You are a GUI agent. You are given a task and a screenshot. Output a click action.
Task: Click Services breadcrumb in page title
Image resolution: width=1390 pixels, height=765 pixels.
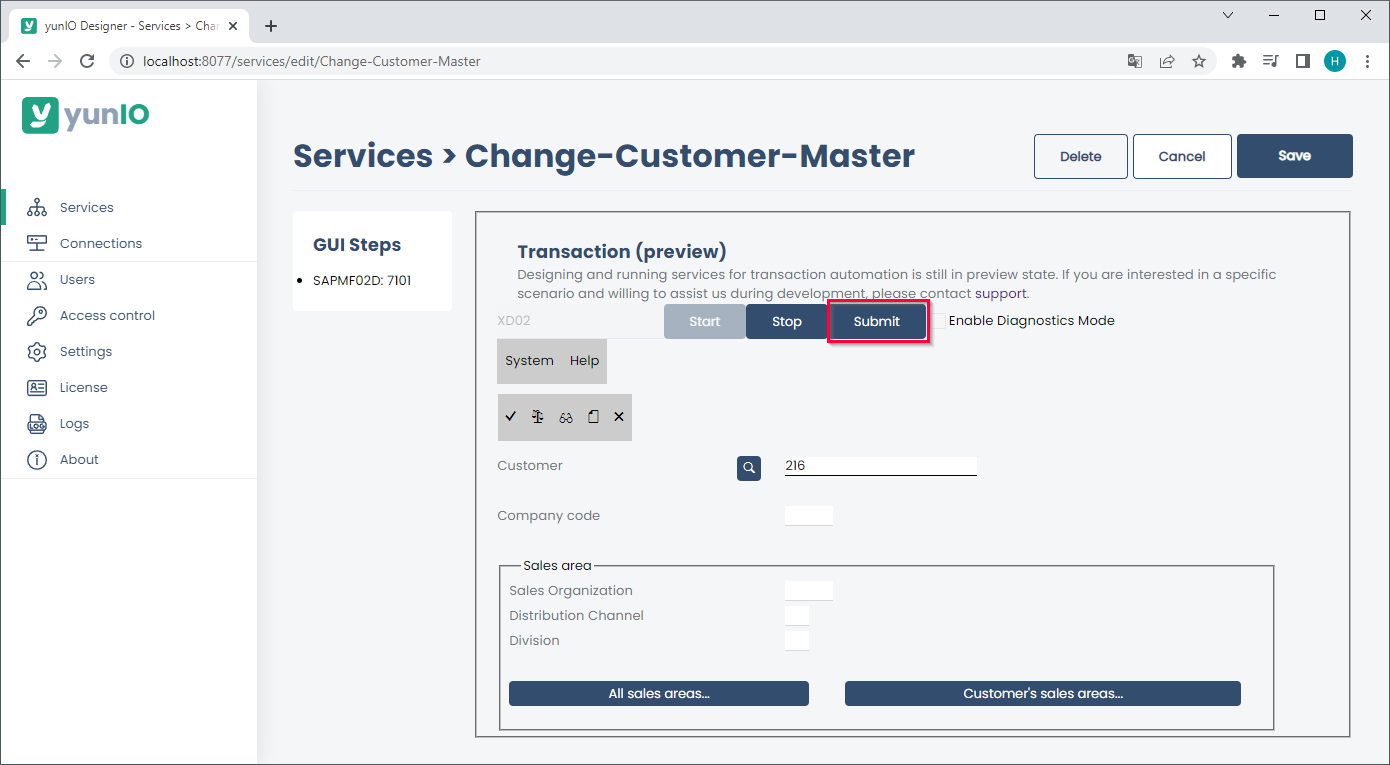tap(363, 156)
